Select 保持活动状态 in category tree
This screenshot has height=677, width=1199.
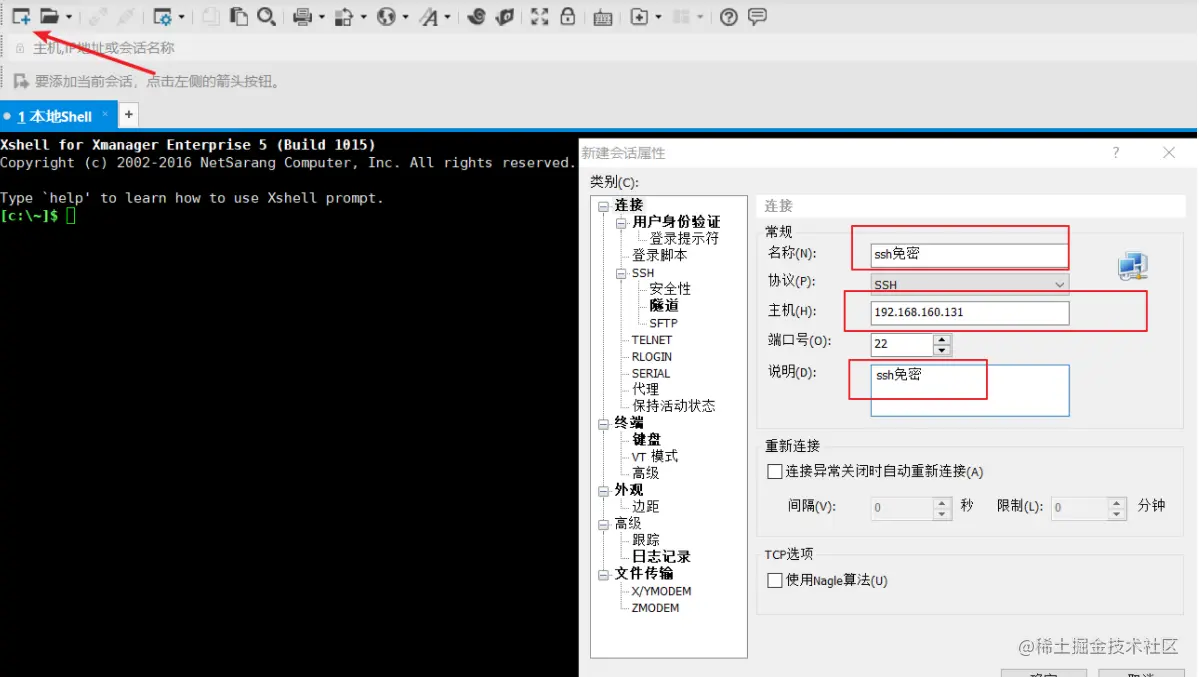click(x=674, y=406)
